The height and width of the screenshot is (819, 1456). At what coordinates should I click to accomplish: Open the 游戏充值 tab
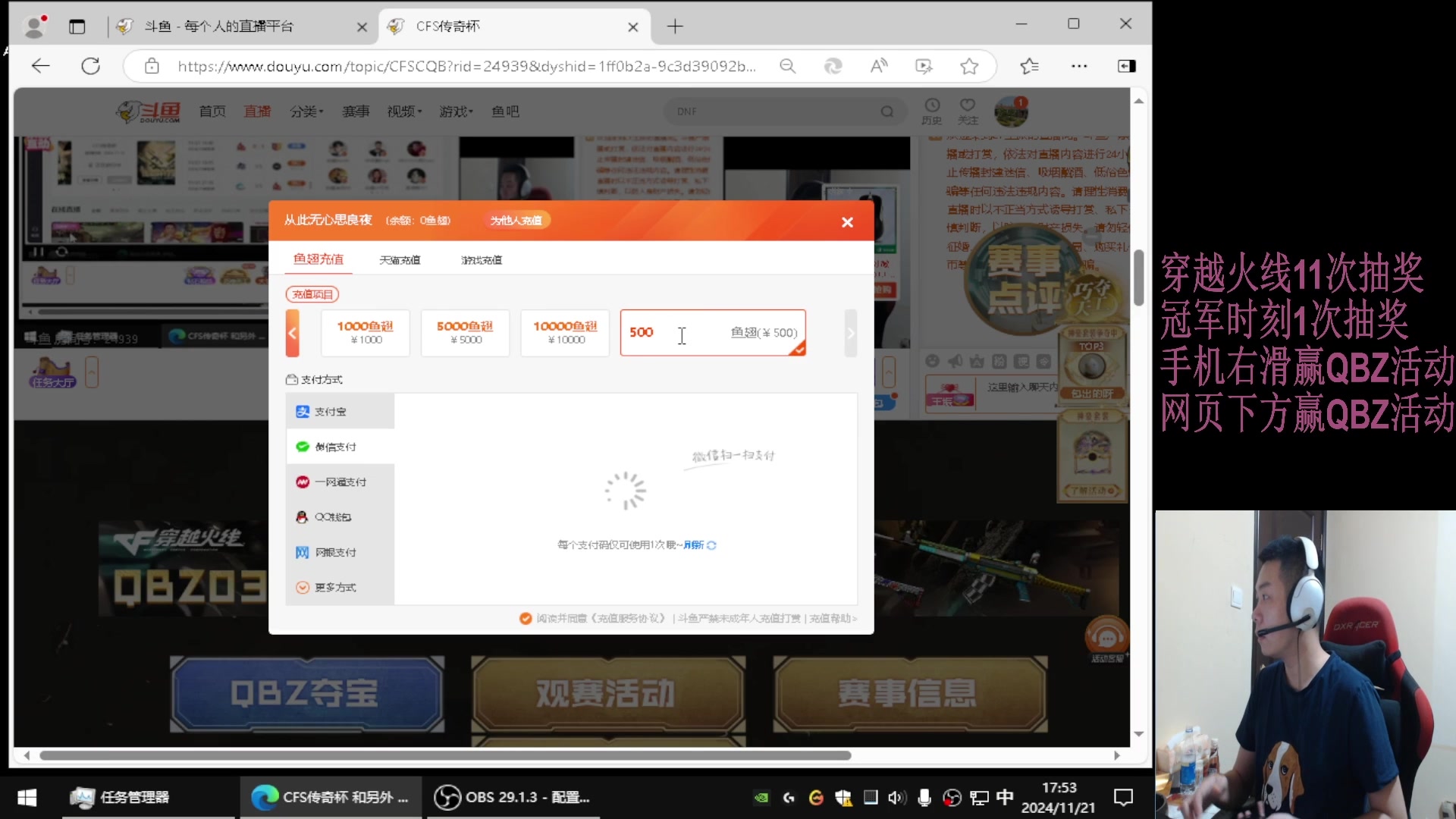point(482,260)
